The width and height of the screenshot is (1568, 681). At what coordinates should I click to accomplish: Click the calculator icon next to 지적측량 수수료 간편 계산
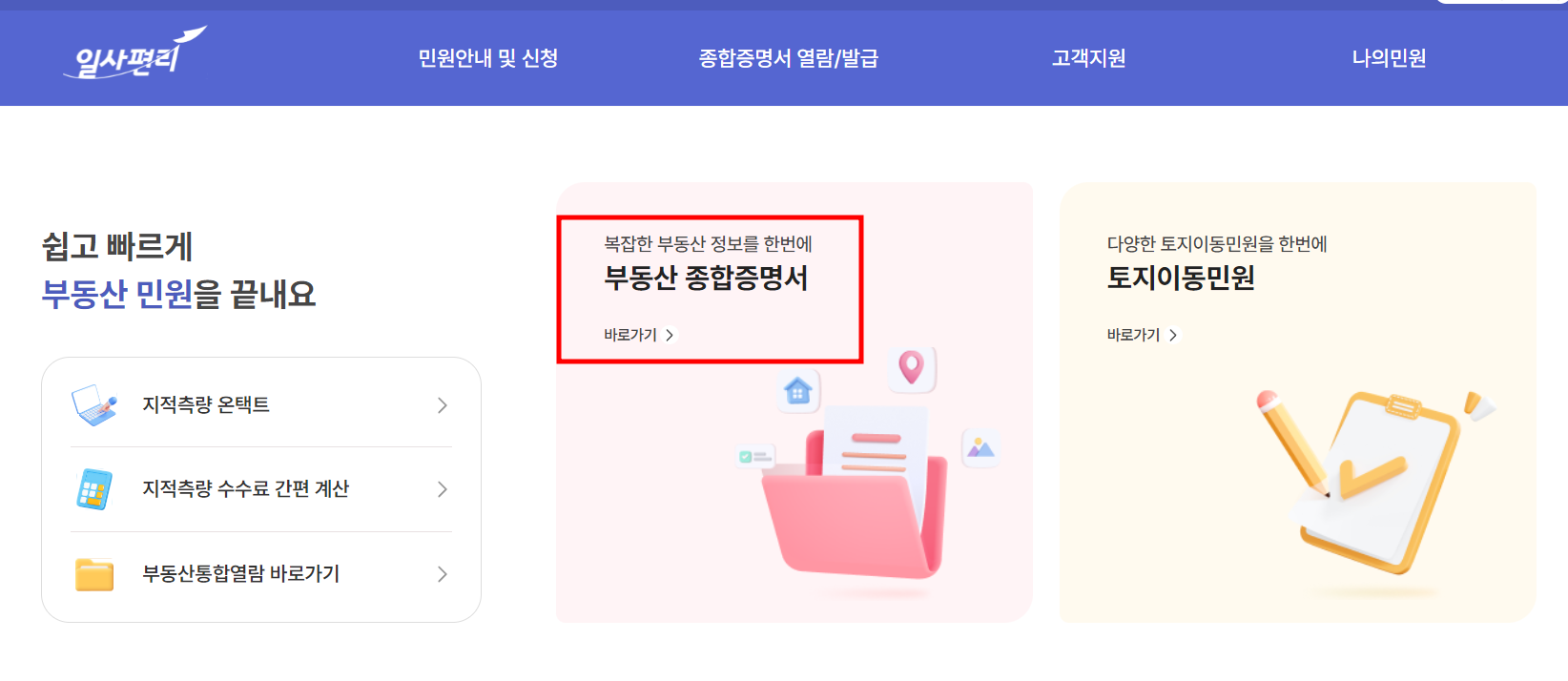point(94,487)
